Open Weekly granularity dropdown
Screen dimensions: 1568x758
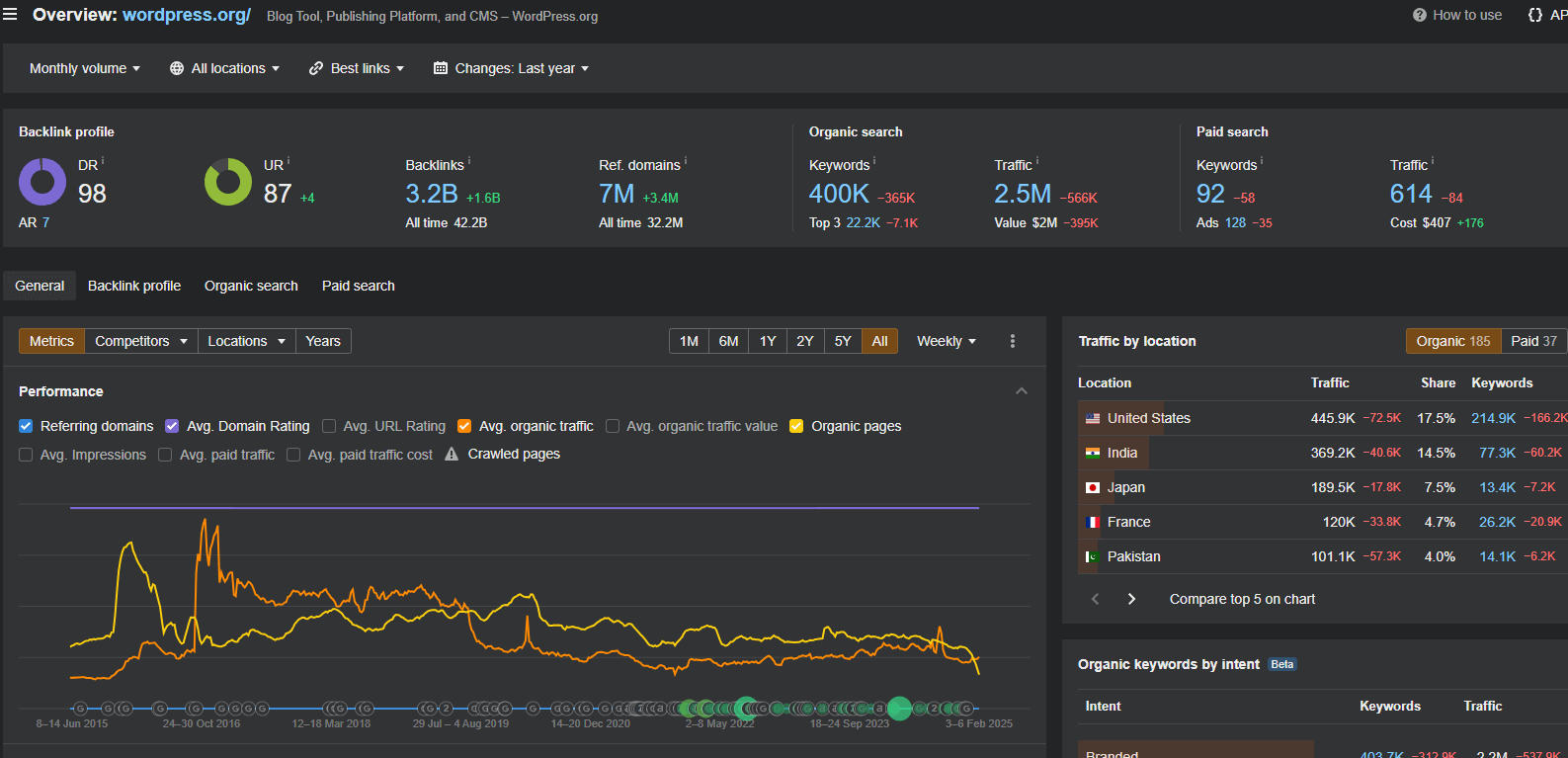tap(947, 341)
